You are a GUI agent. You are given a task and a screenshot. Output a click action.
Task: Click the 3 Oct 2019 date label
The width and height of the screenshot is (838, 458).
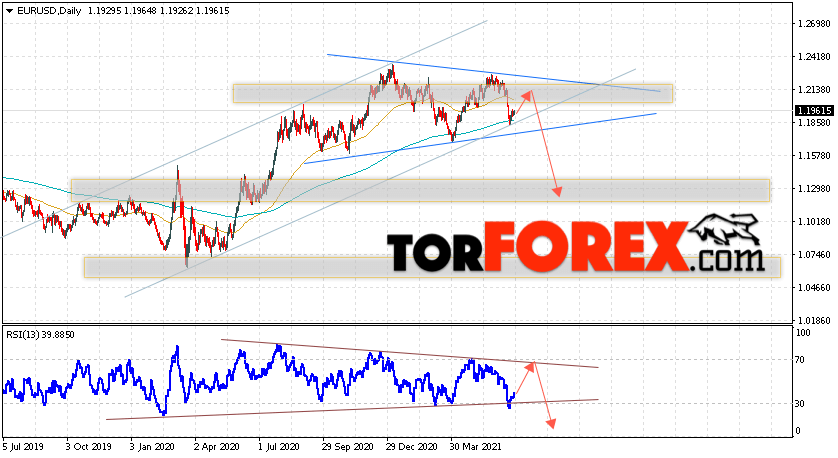(89, 447)
